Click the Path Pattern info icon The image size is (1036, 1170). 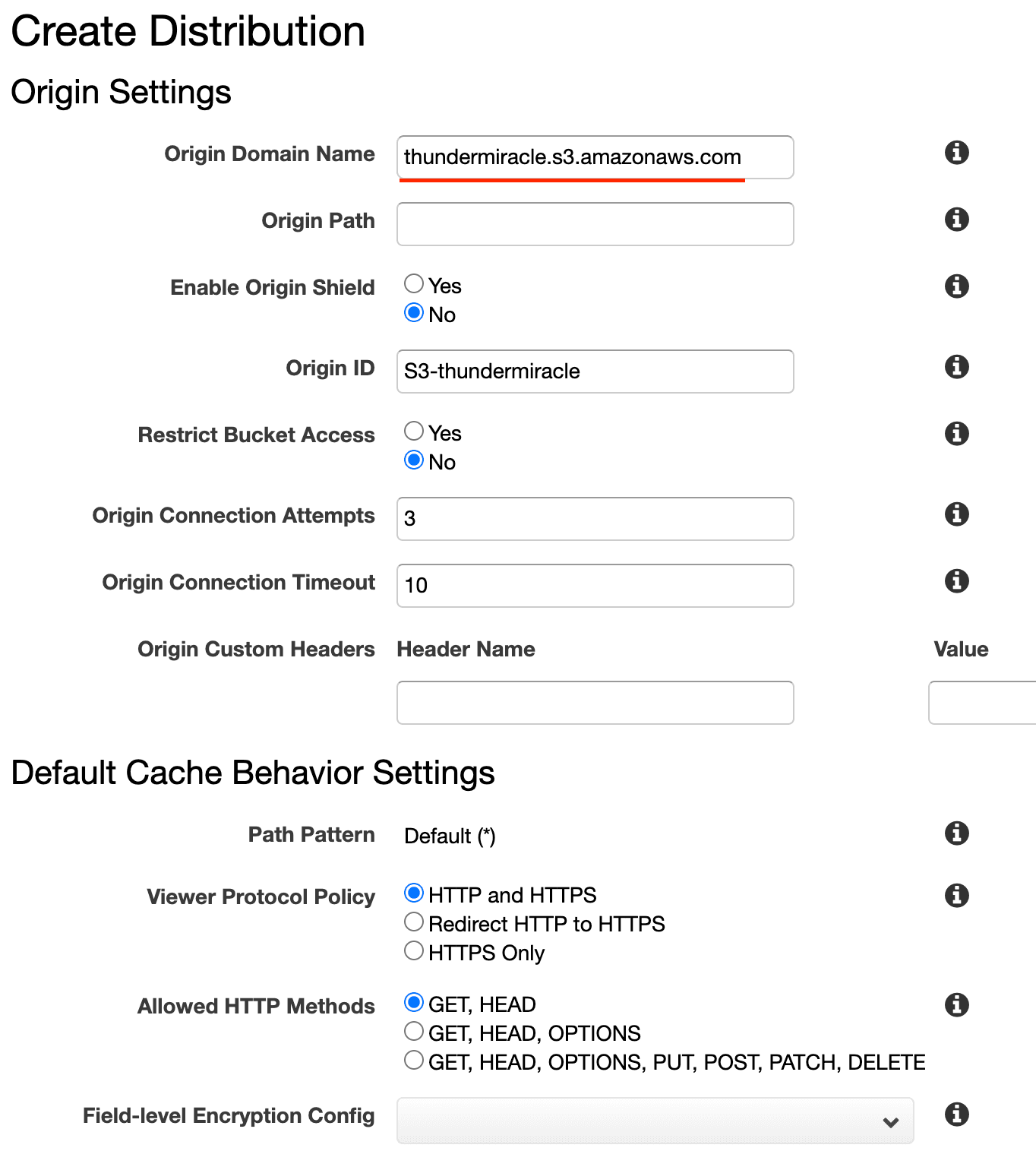pyautogui.click(x=956, y=833)
